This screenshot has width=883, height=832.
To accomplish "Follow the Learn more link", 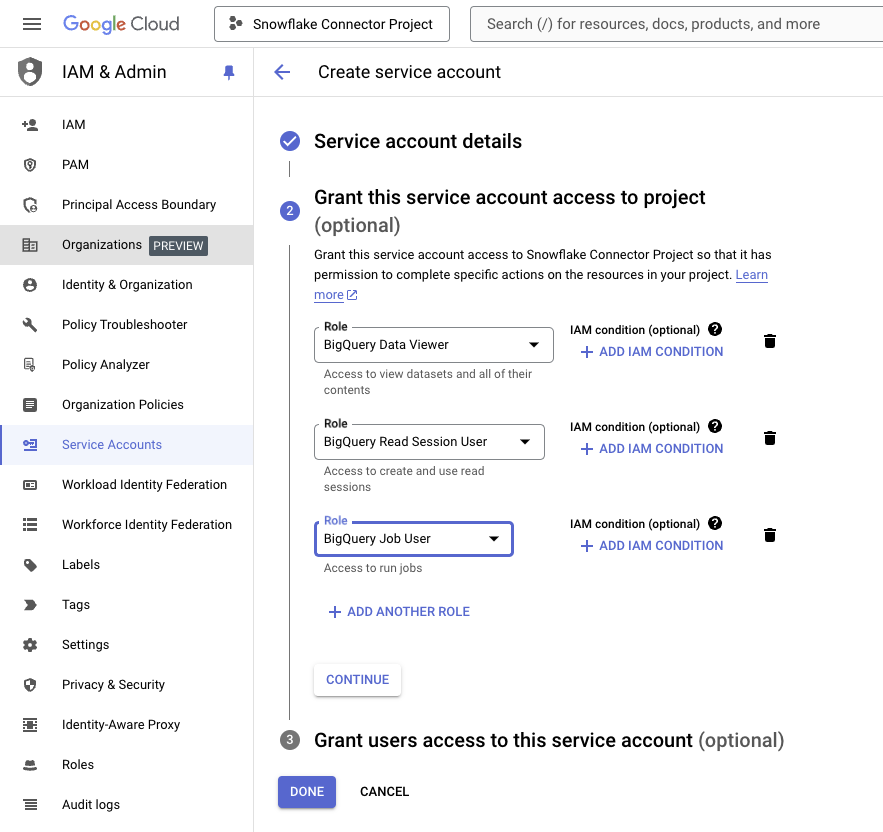I will 751,275.
